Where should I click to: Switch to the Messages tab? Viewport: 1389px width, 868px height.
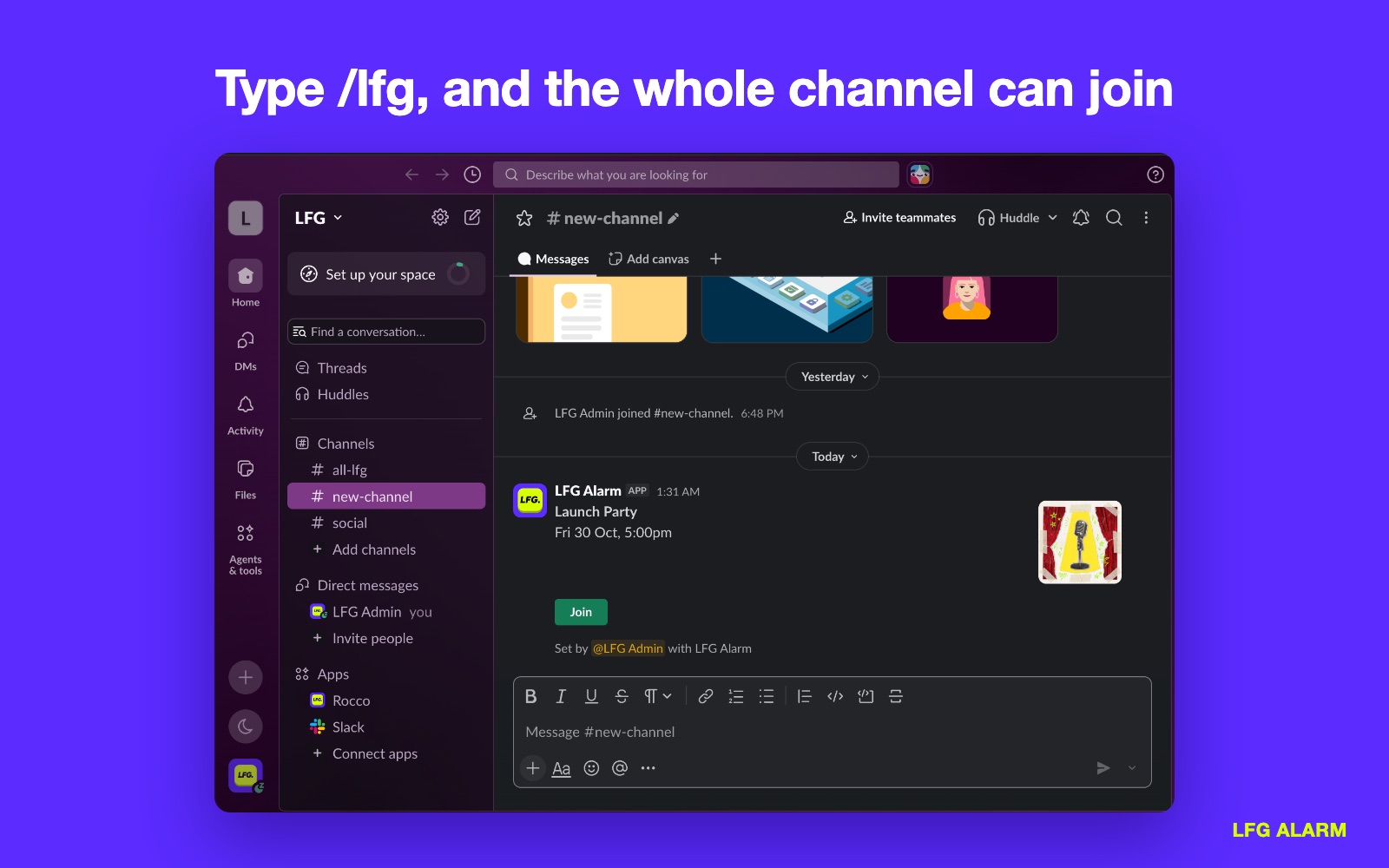click(553, 259)
